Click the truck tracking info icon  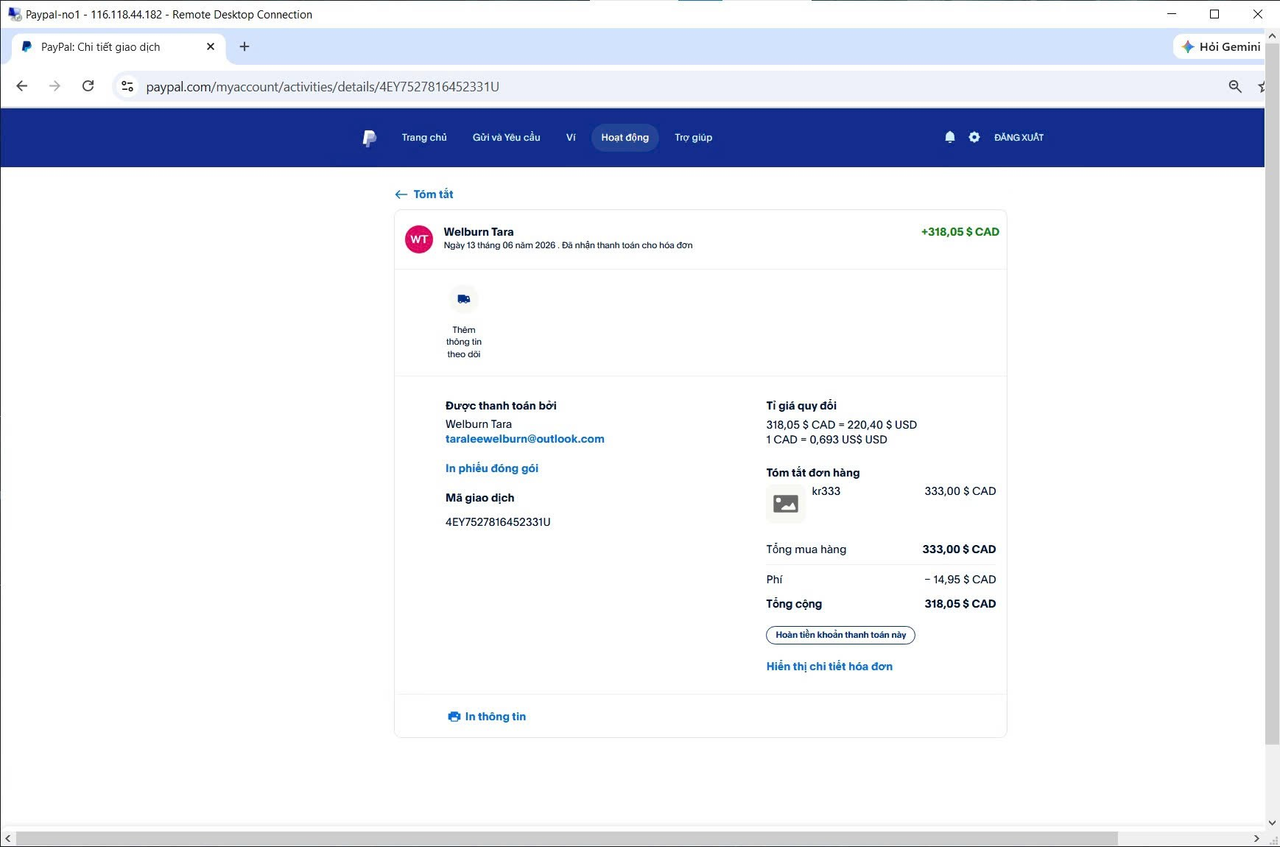point(463,299)
